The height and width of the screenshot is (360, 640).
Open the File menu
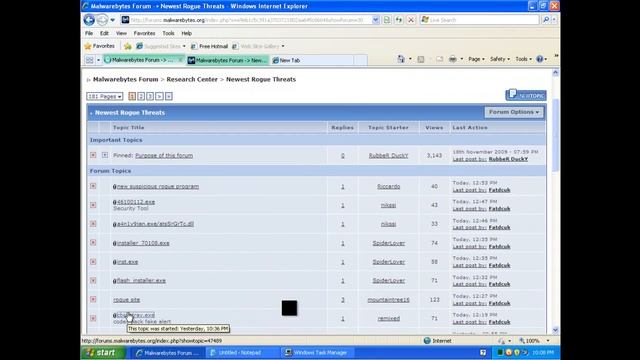coord(89,33)
